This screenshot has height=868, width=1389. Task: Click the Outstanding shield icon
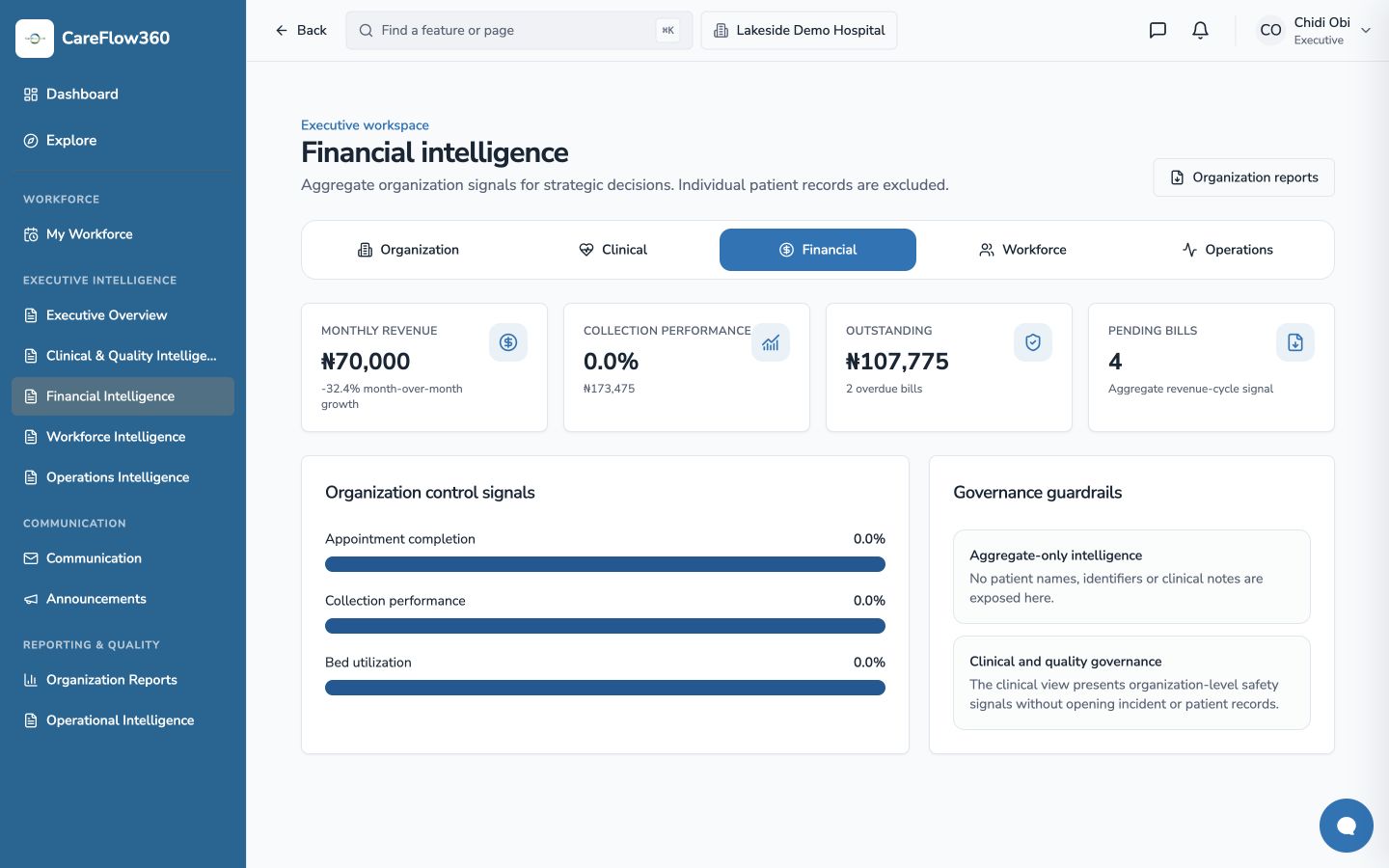1033,342
